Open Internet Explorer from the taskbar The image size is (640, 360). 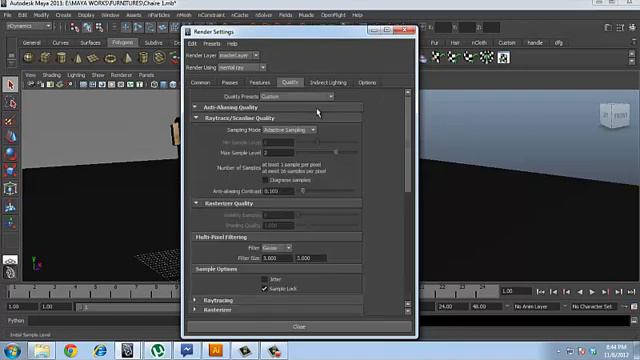click(100, 351)
